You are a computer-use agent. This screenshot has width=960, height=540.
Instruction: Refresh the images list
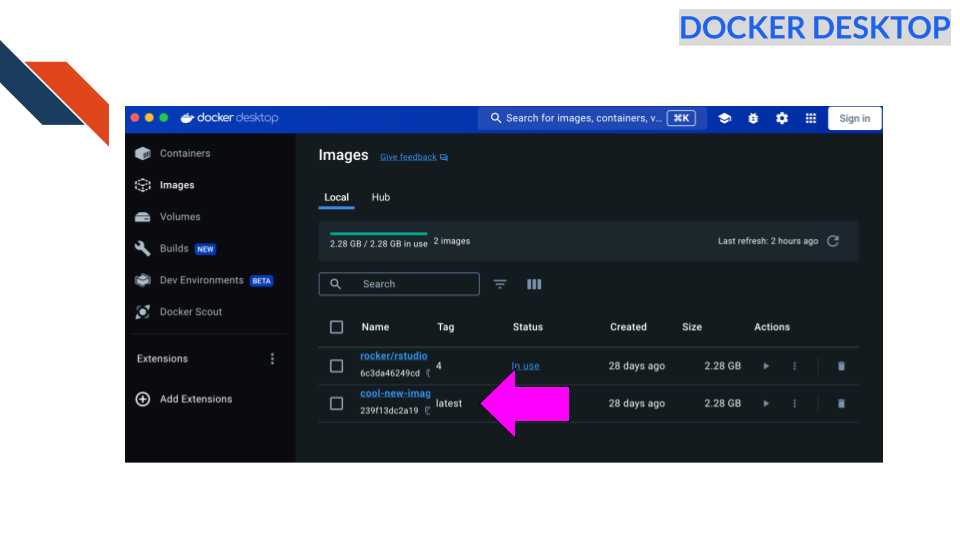pos(833,241)
